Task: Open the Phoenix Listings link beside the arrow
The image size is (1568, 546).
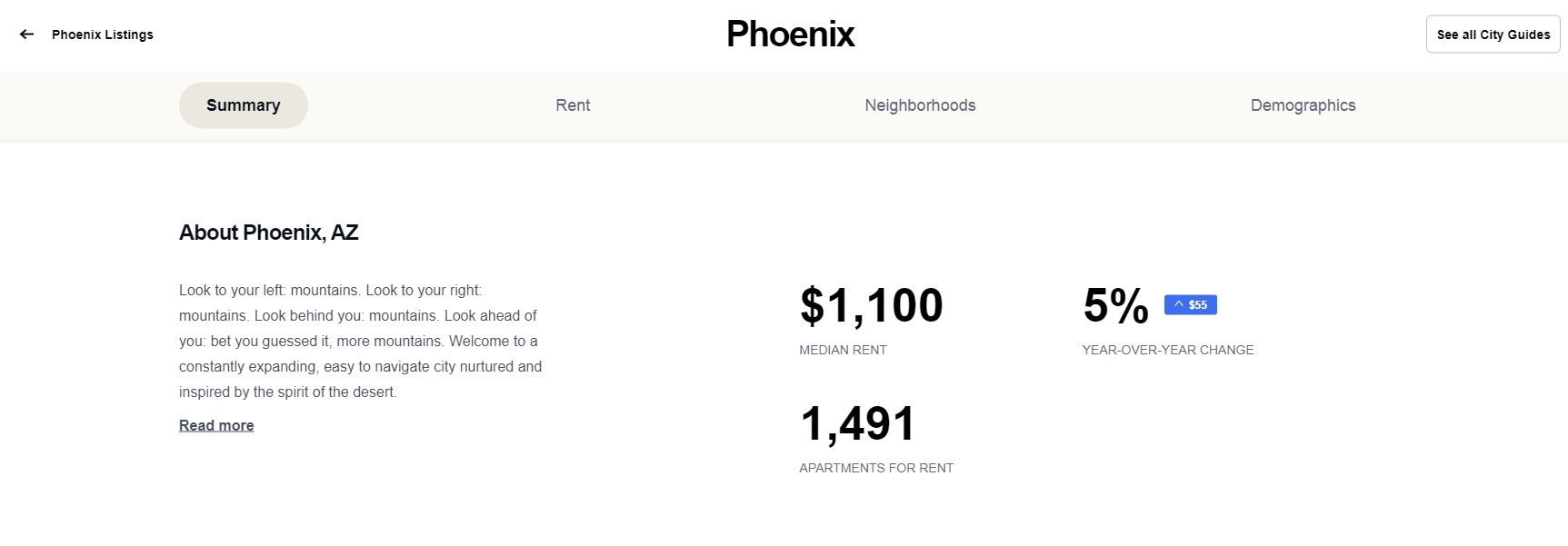Action: tap(103, 35)
